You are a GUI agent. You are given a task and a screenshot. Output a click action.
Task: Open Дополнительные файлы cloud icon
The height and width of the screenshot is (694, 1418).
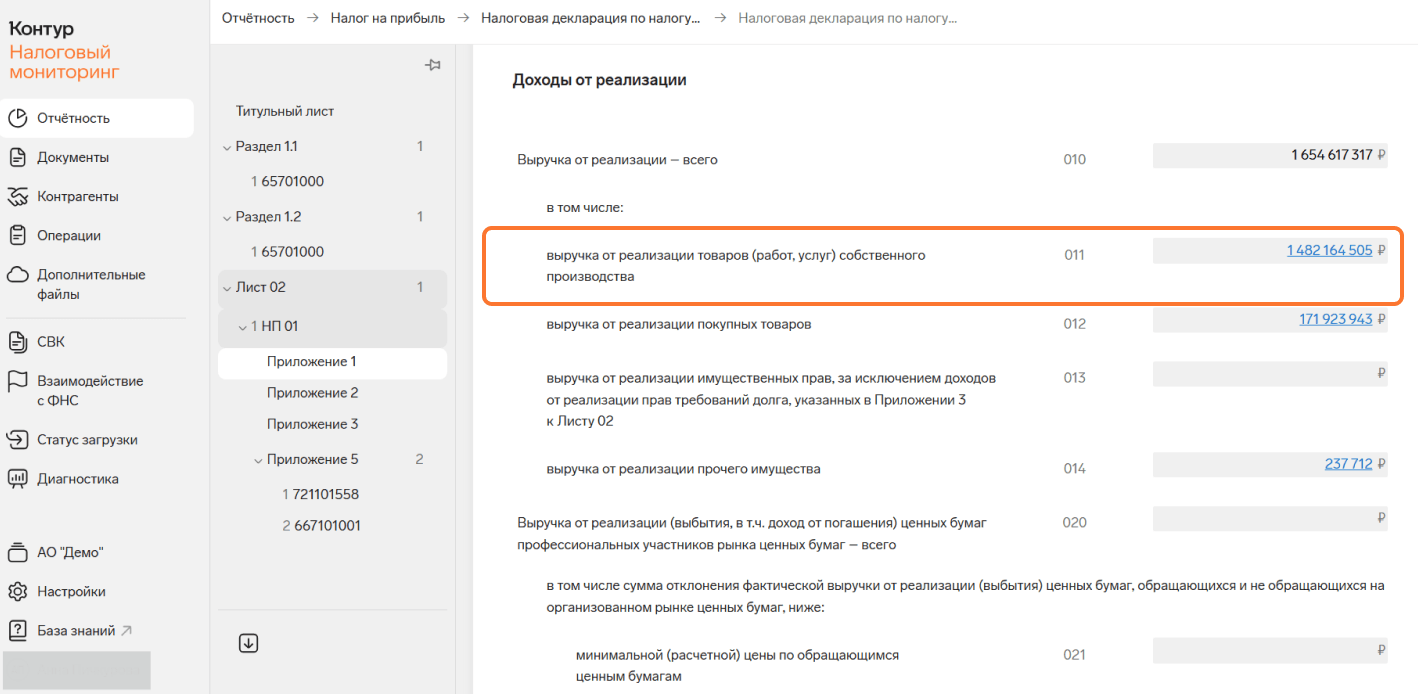pyautogui.click(x=17, y=275)
